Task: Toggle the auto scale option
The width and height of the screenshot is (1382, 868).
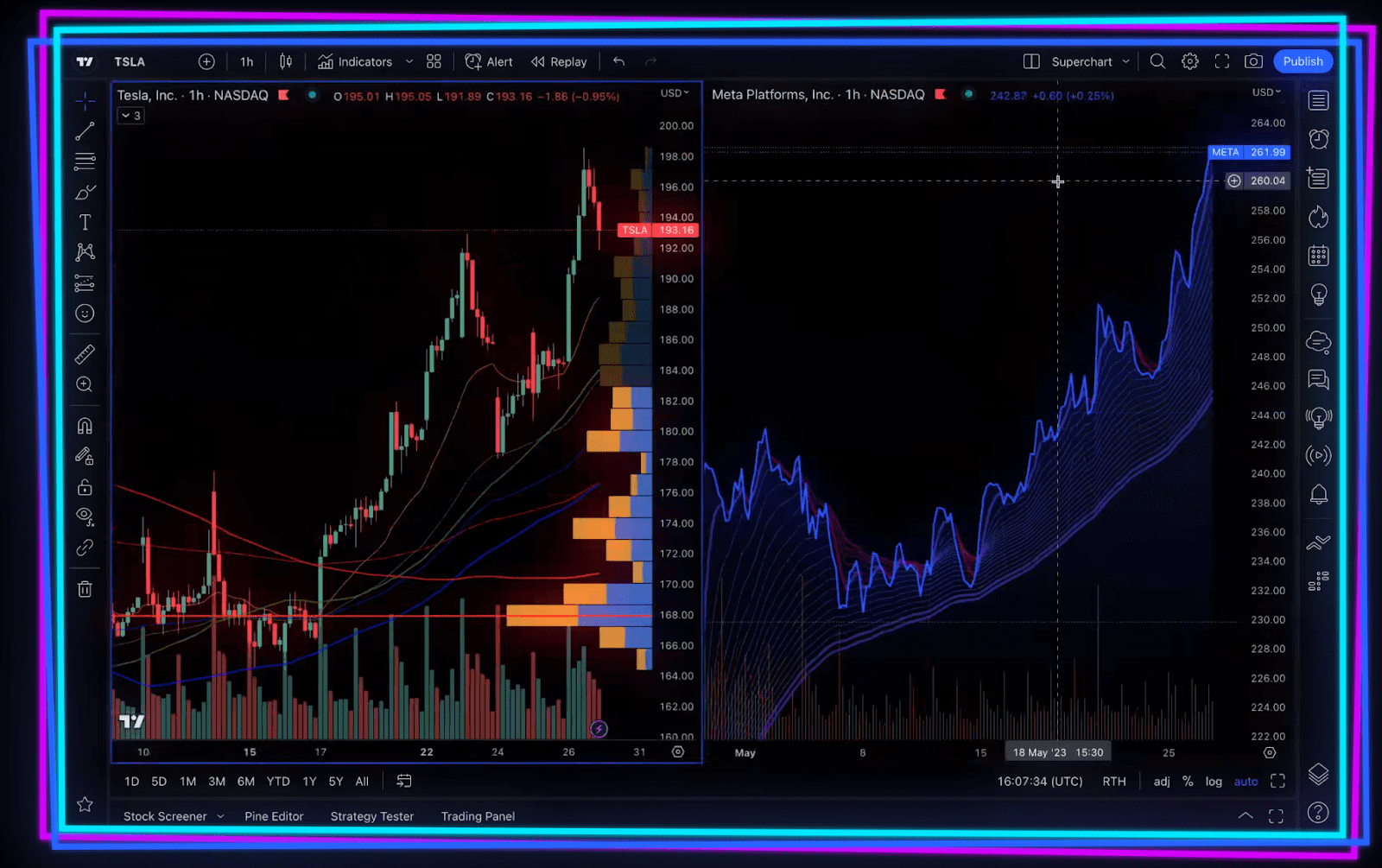Action: click(1246, 781)
